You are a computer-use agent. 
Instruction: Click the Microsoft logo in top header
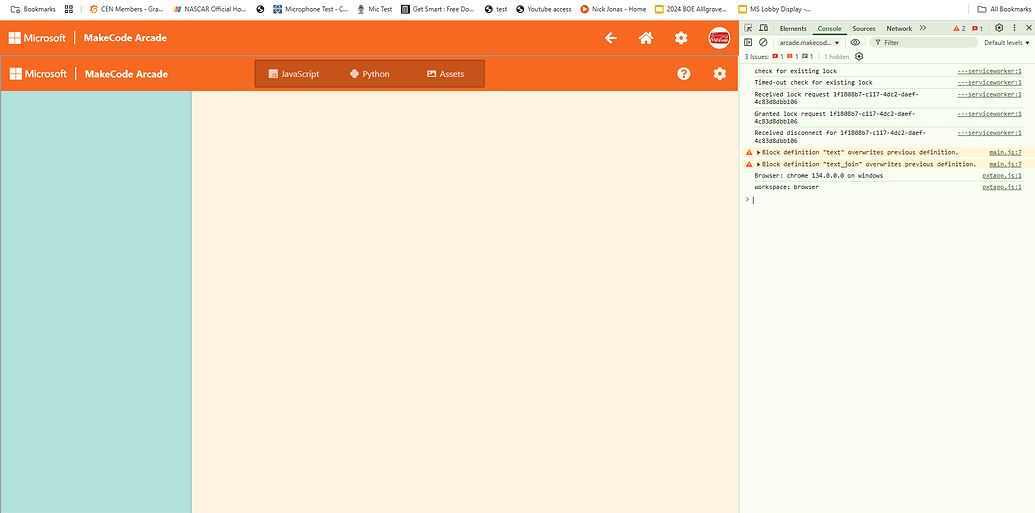[x=37, y=38]
